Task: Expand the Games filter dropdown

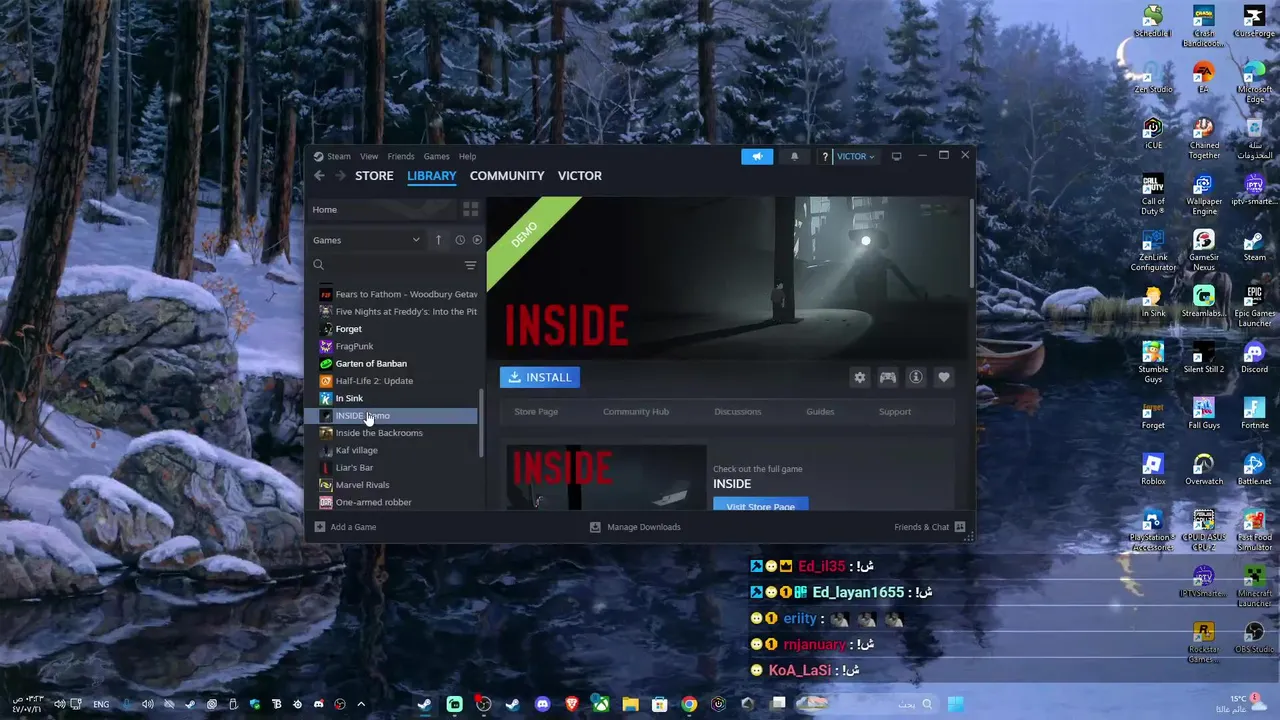Action: [x=367, y=240]
